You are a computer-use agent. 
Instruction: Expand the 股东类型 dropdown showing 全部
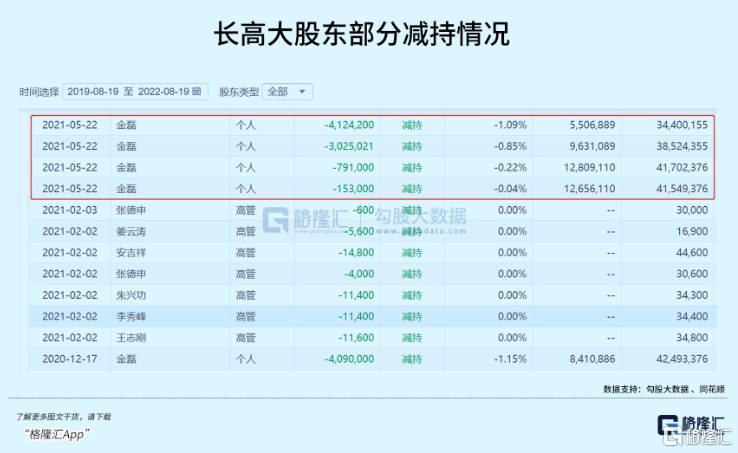pos(287,91)
